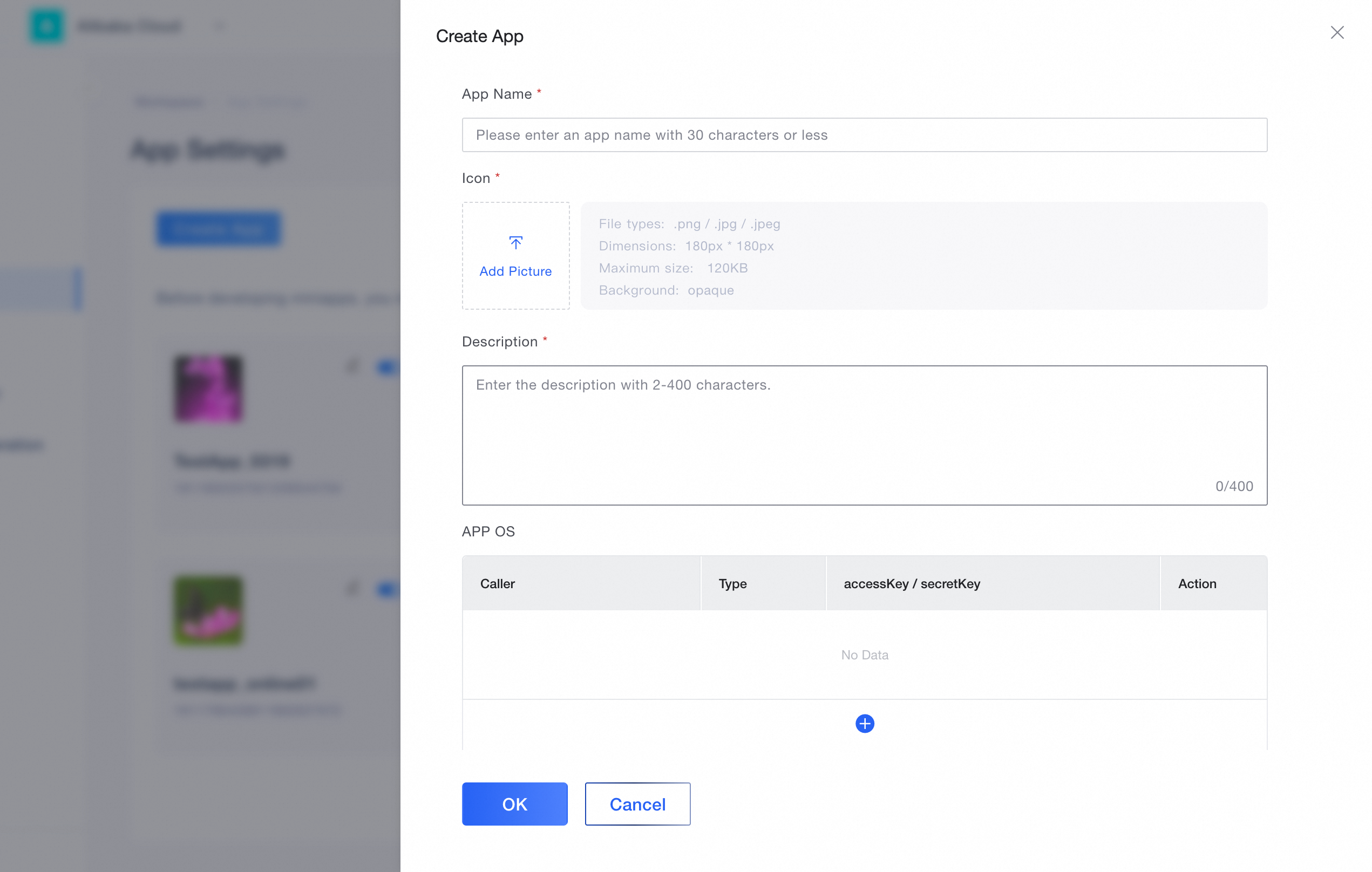Image resolution: width=1372 pixels, height=872 pixels.
Task: Add an APP OS row with plus icon
Action: click(x=864, y=724)
